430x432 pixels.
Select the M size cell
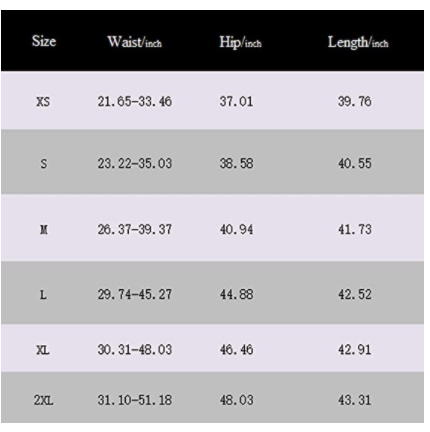44,229
